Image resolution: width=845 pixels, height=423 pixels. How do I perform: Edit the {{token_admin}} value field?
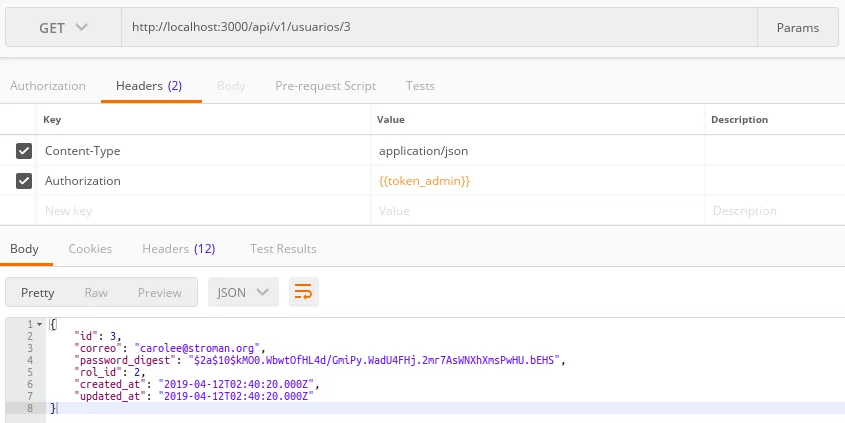(536, 181)
